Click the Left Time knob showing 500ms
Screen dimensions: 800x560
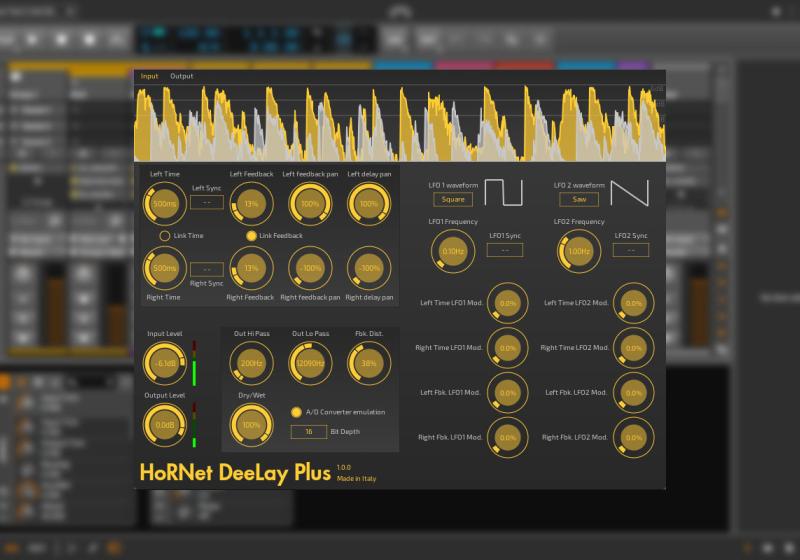point(164,204)
